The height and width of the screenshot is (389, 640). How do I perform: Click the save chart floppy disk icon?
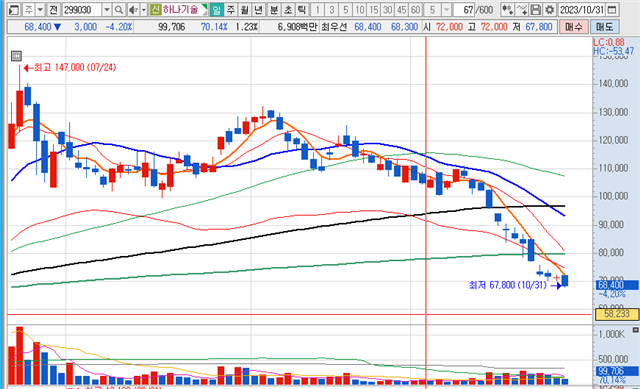pos(536,9)
